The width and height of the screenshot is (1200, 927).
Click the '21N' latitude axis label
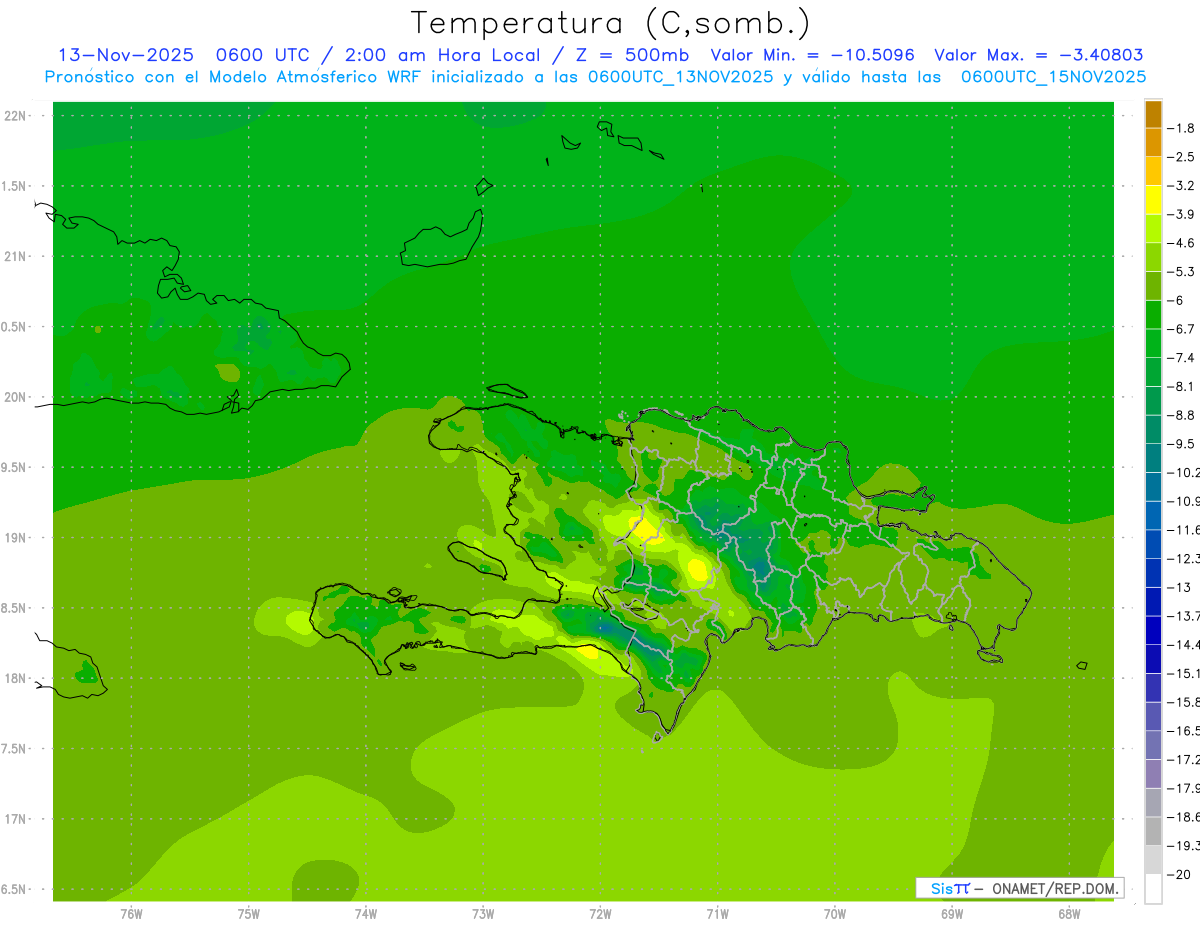(x=17, y=256)
